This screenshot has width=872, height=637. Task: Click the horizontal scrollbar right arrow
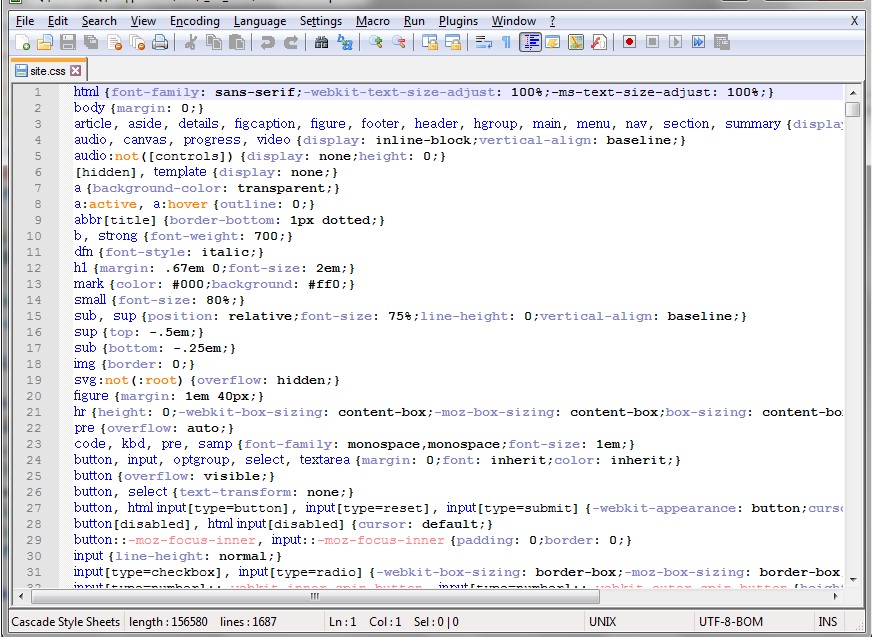[835, 596]
